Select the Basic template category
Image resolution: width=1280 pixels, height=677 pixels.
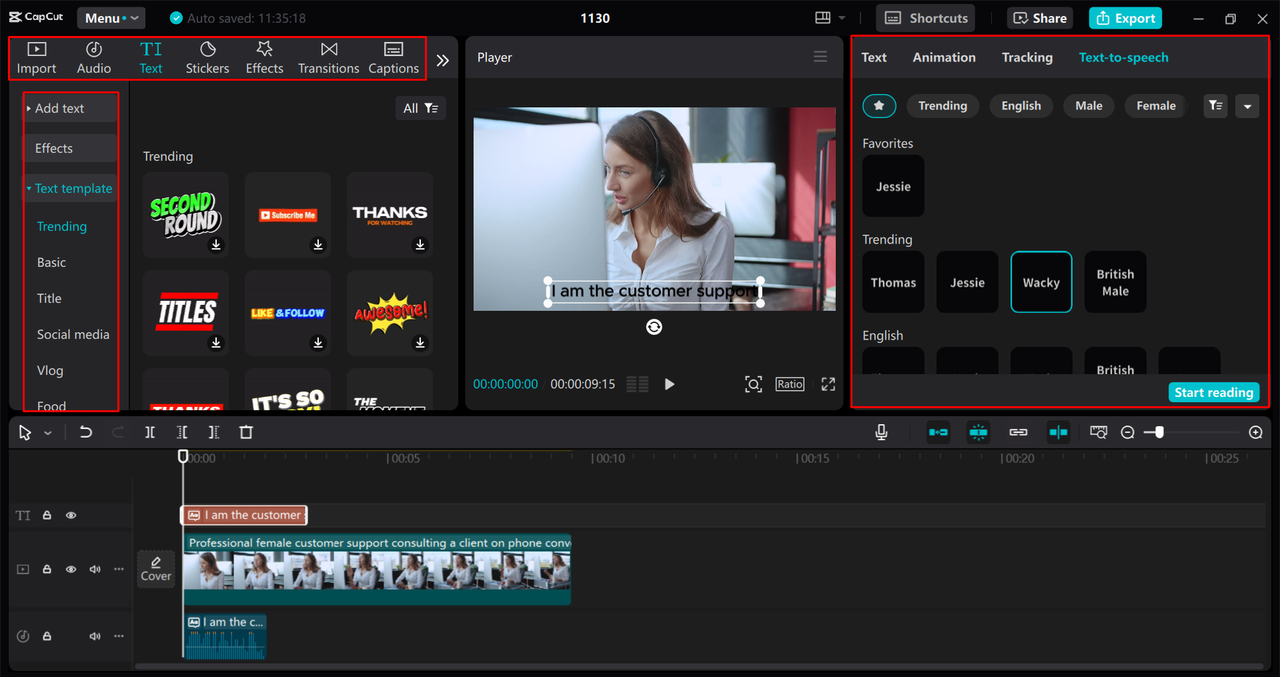click(x=52, y=262)
